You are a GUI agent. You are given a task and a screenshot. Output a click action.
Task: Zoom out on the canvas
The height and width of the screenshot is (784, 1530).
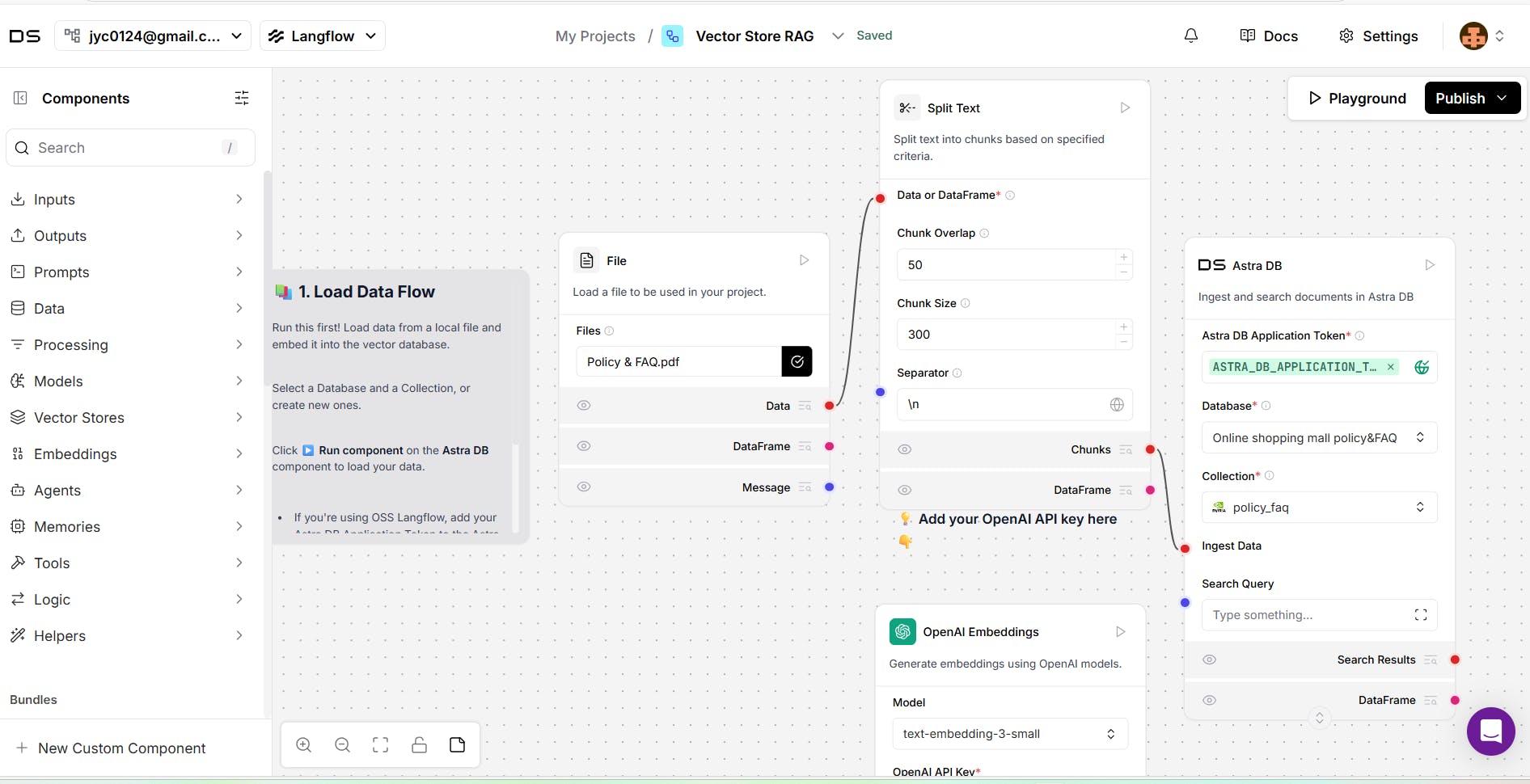342,745
